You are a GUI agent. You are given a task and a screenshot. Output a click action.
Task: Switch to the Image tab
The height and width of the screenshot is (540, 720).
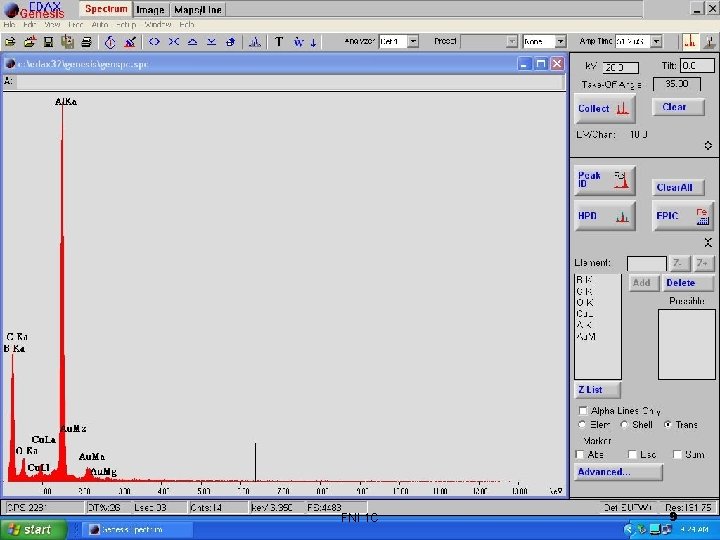151,10
